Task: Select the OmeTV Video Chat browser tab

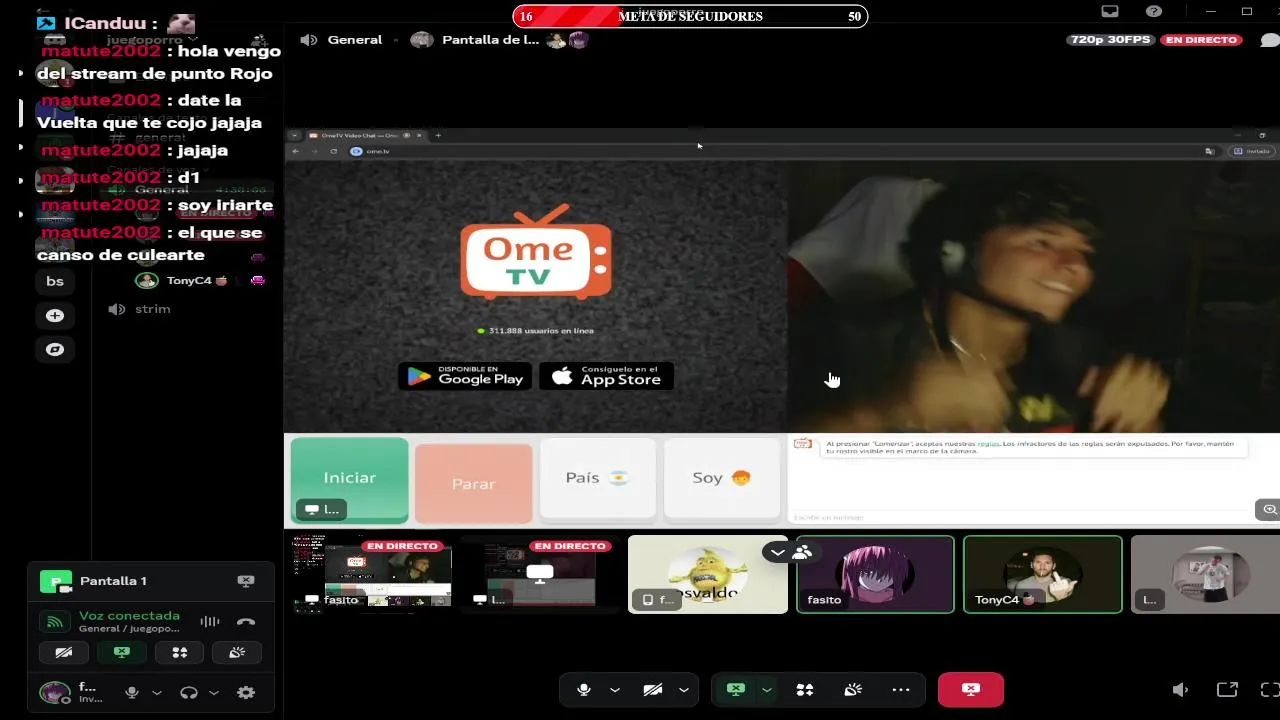Action: pyautogui.click(x=364, y=135)
